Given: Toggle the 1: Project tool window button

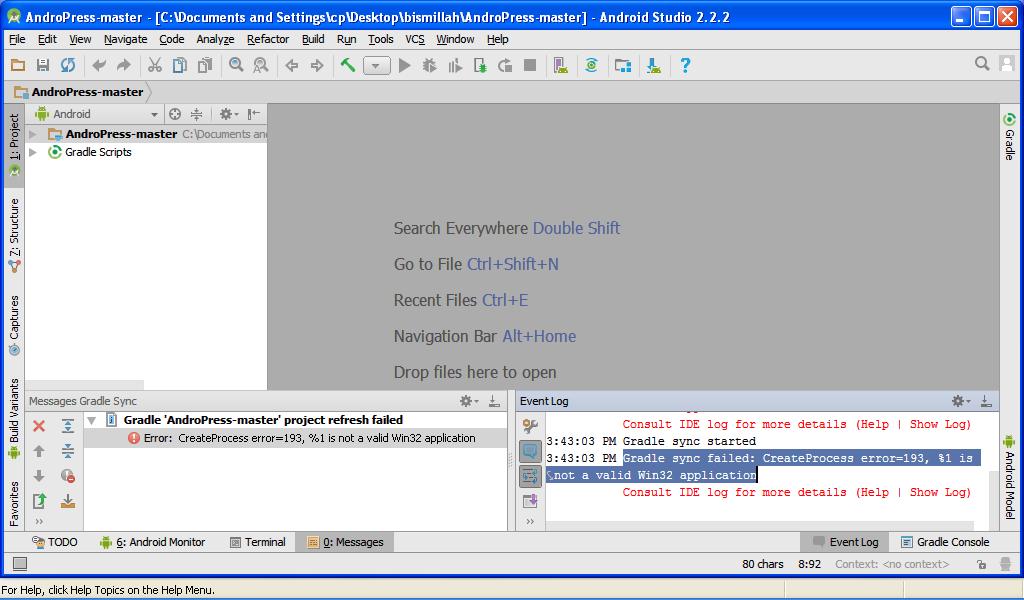Looking at the screenshot, I should coord(14,145).
